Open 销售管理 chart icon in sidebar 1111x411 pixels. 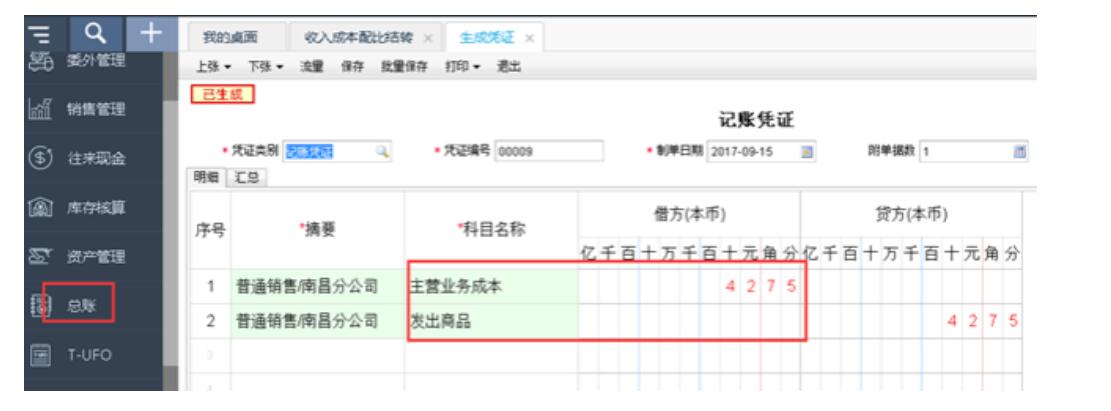click(39, 109)
